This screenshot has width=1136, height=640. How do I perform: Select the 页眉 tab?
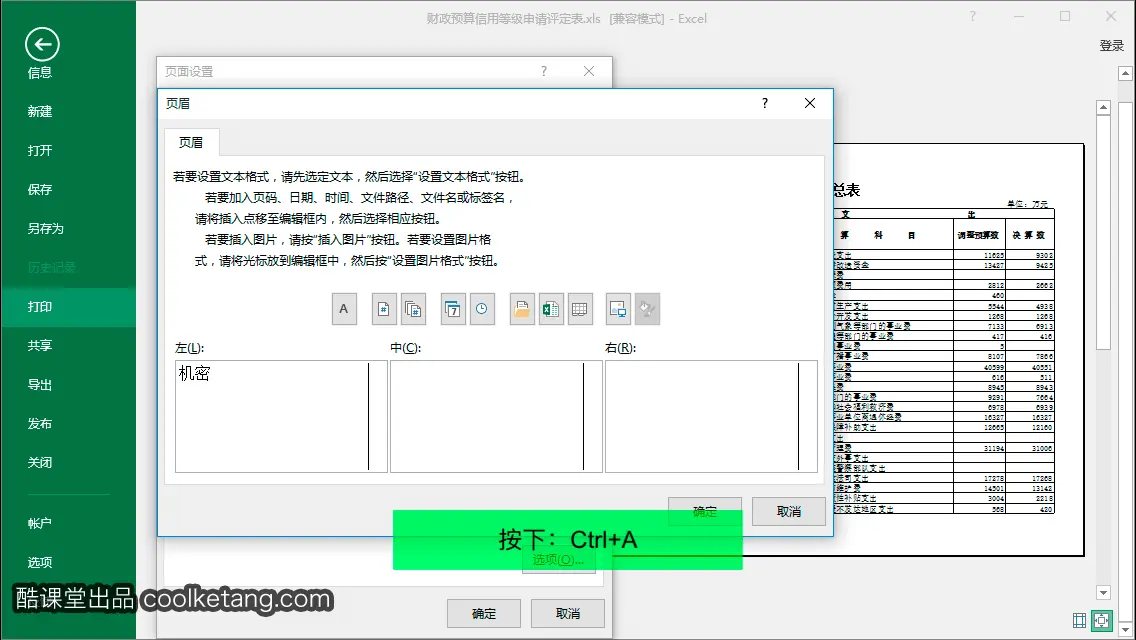click(191, 143)
